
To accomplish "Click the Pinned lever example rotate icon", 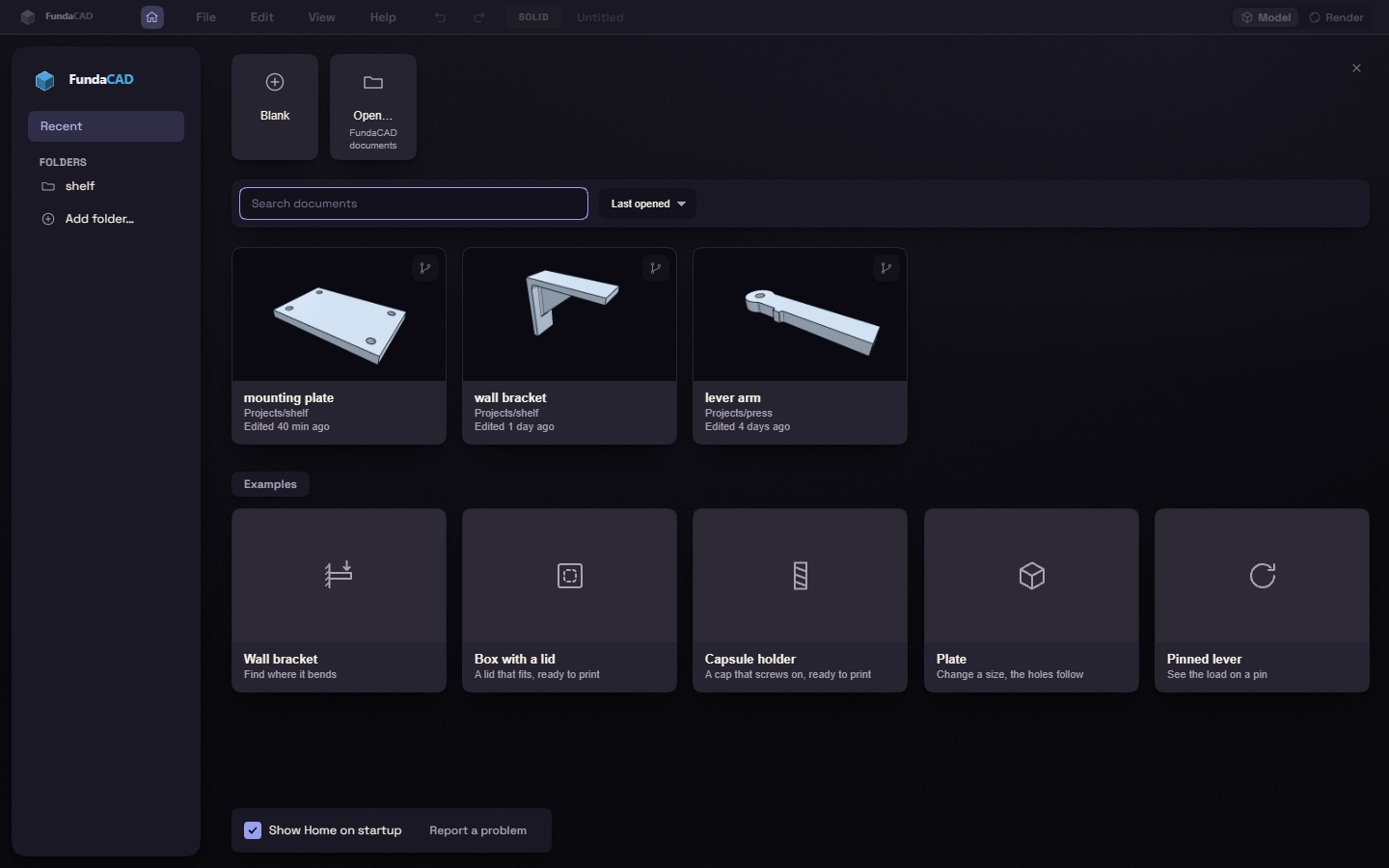I will 1263,576.
